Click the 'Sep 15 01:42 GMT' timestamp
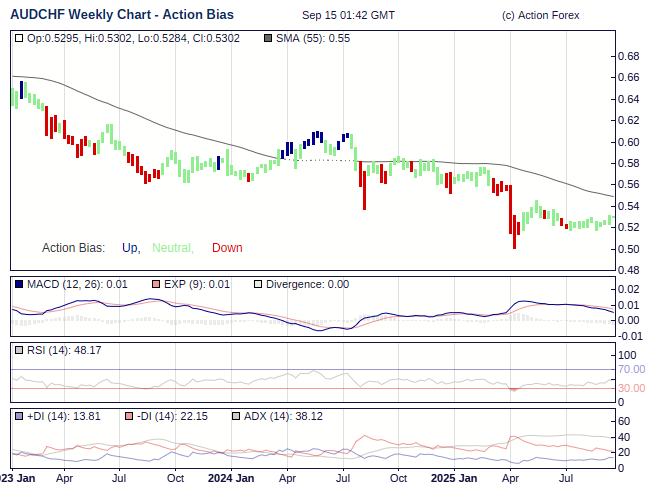This screenshot has height=489, width=650. pyautogui.click(x=348, y=15)
